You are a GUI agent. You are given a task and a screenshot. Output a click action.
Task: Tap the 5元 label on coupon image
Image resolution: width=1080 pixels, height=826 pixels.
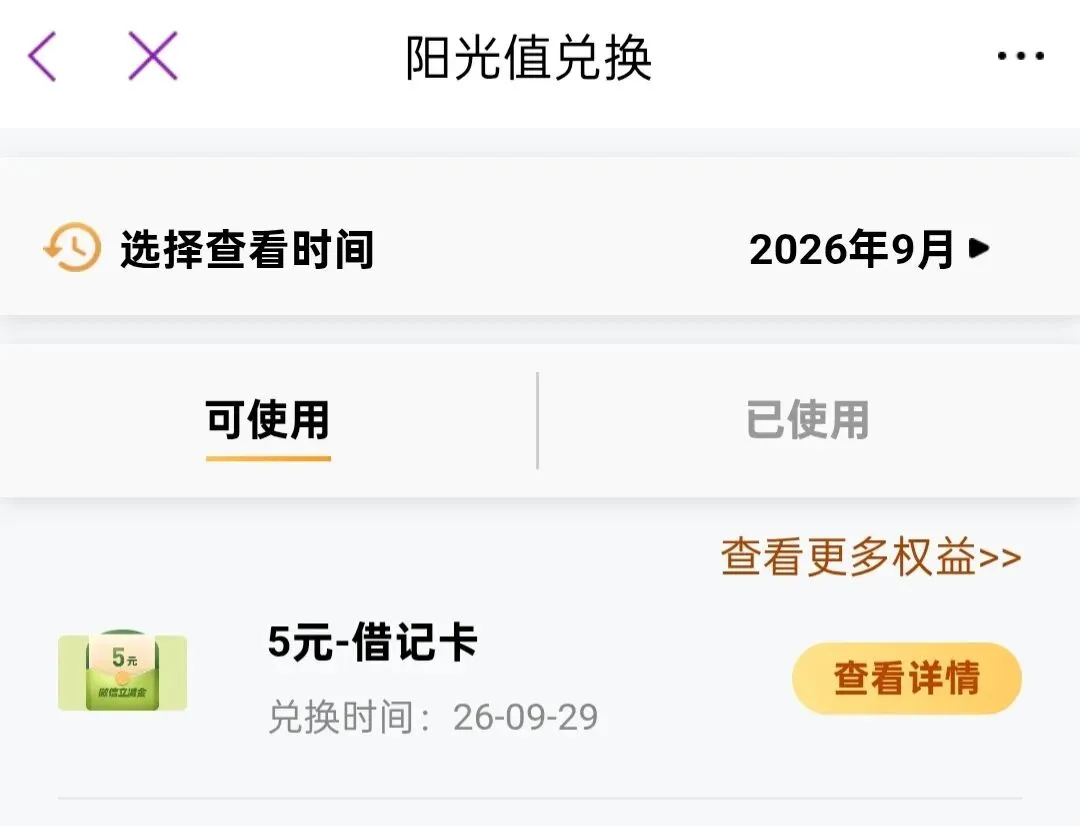125,657
